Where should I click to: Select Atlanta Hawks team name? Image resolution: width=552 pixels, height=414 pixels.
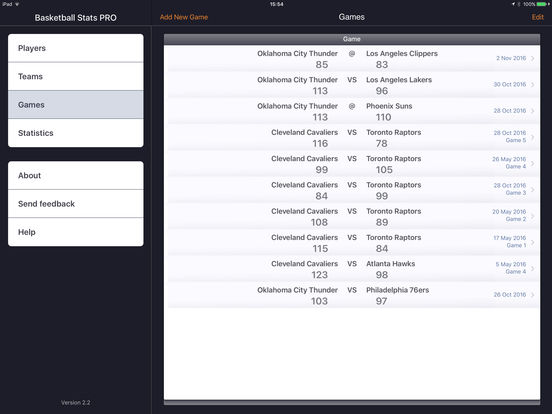(x=390, y=264)
